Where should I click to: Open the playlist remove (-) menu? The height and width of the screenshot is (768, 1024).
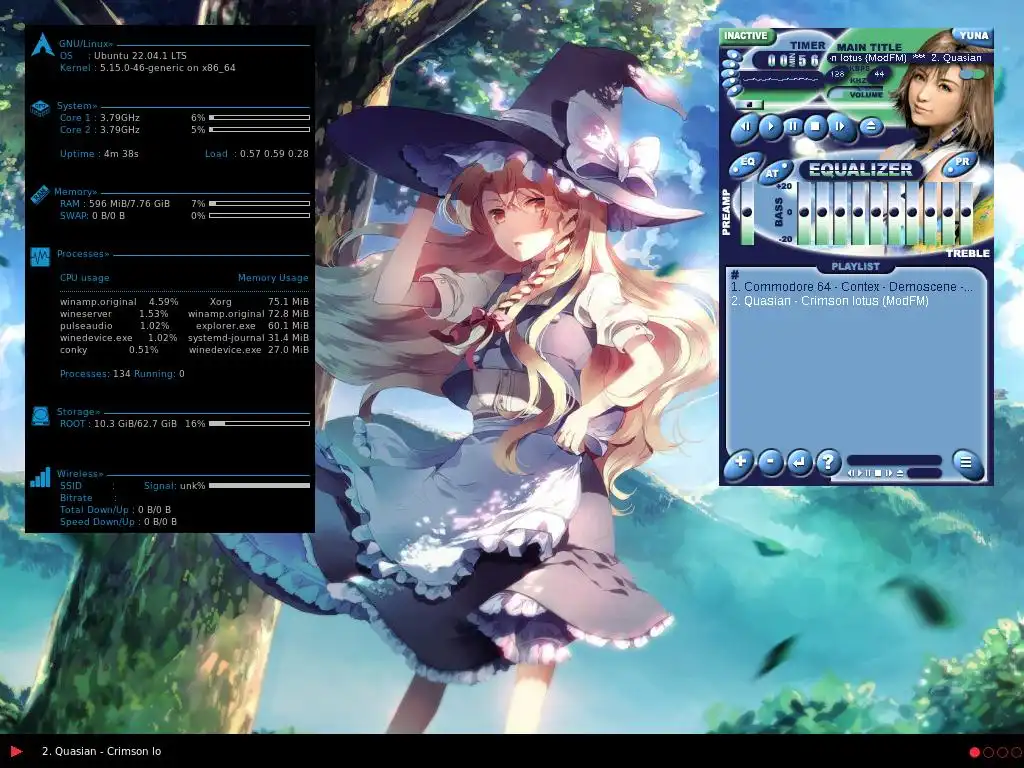tap(771, 462)
